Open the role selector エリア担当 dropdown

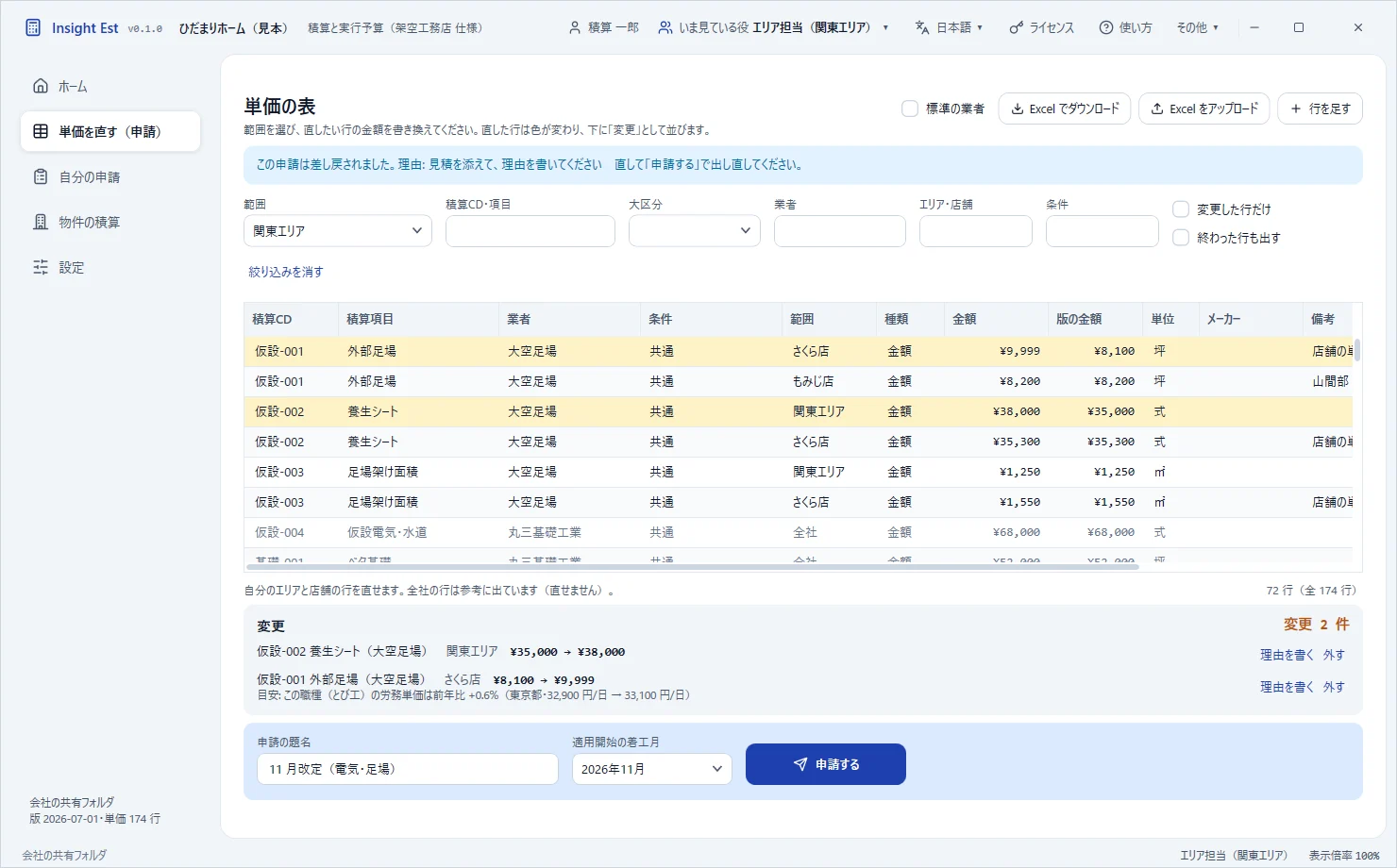pos(774,27)
